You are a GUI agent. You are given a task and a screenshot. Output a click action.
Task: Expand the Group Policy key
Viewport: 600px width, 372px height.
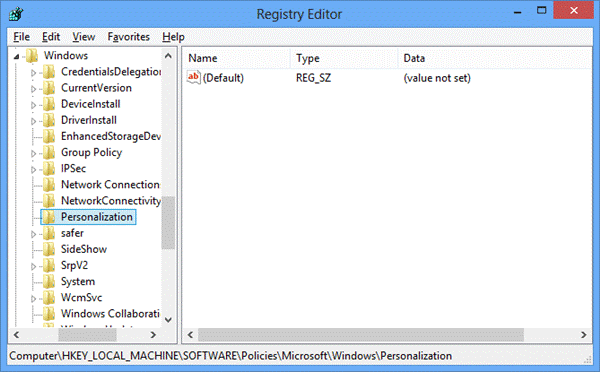click(33, 153)
